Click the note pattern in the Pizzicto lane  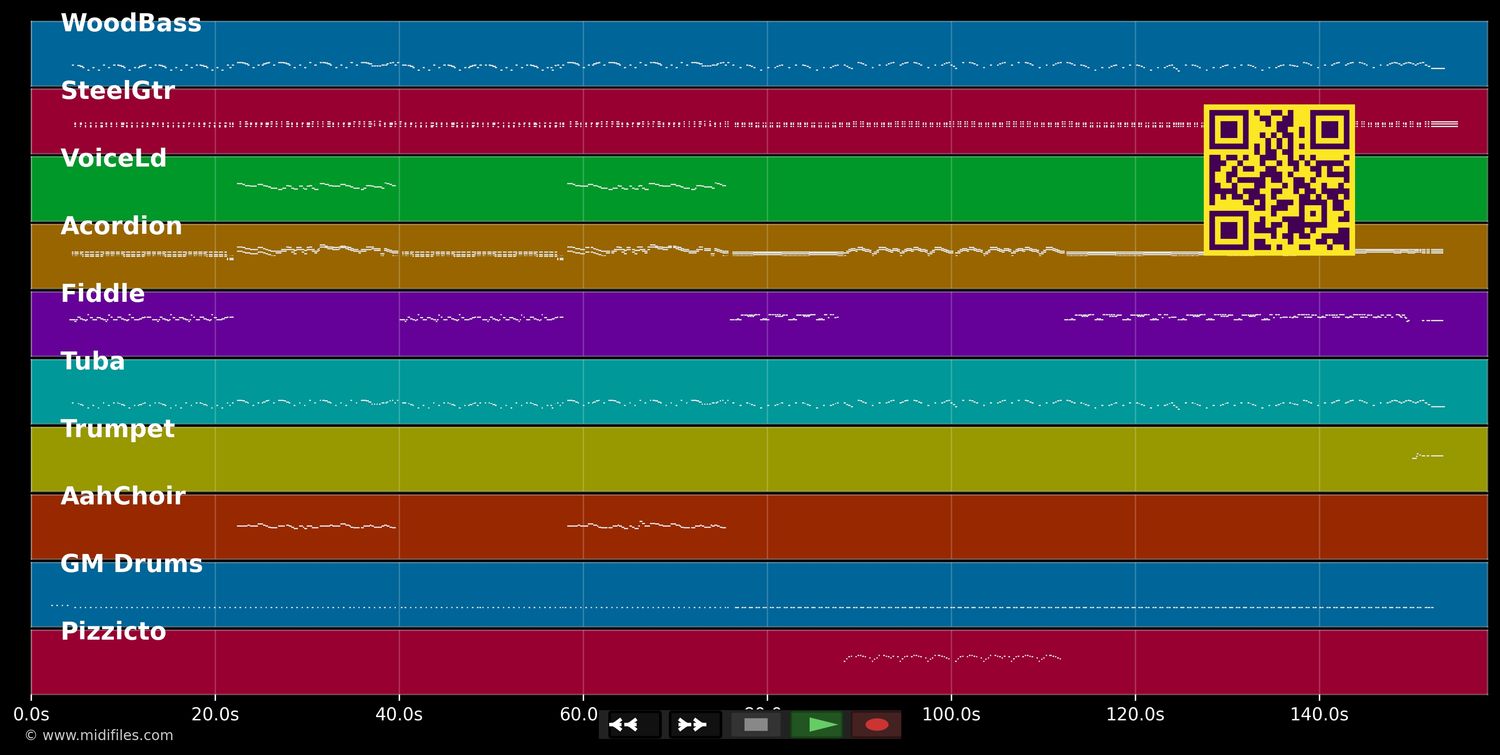pyautogui.click(x=950, y=658)
